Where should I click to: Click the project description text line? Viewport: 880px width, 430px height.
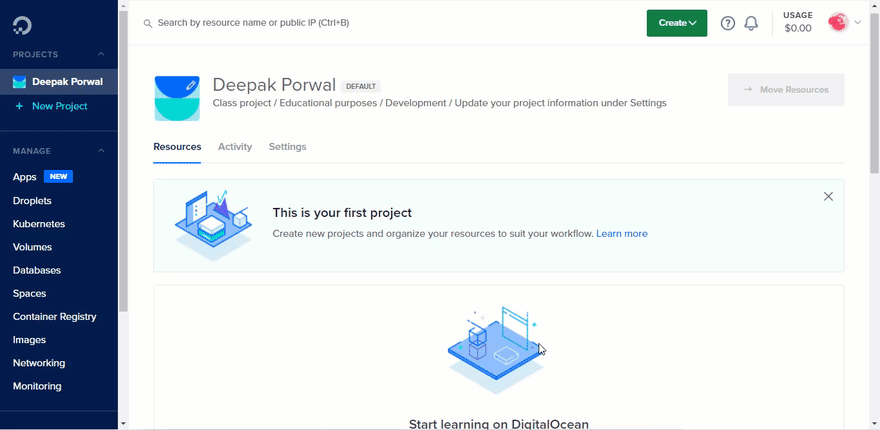439,103
